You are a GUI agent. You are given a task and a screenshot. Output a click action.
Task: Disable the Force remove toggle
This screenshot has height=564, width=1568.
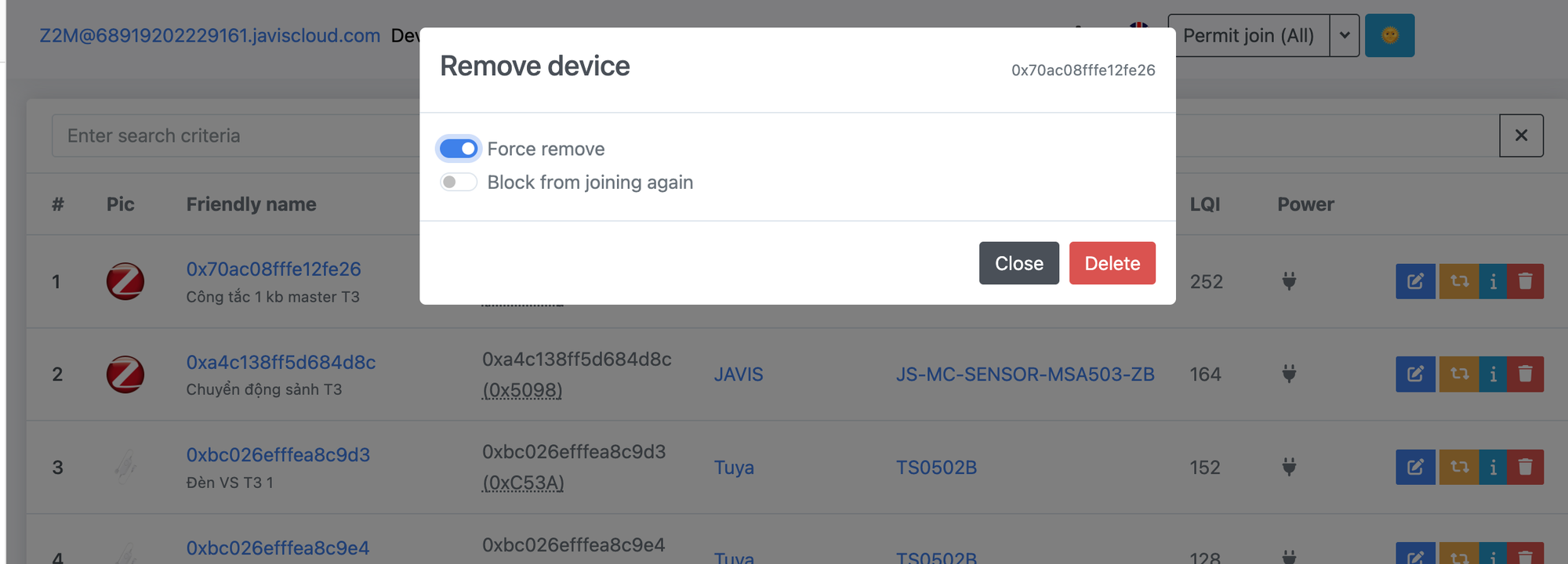[459, 149]
